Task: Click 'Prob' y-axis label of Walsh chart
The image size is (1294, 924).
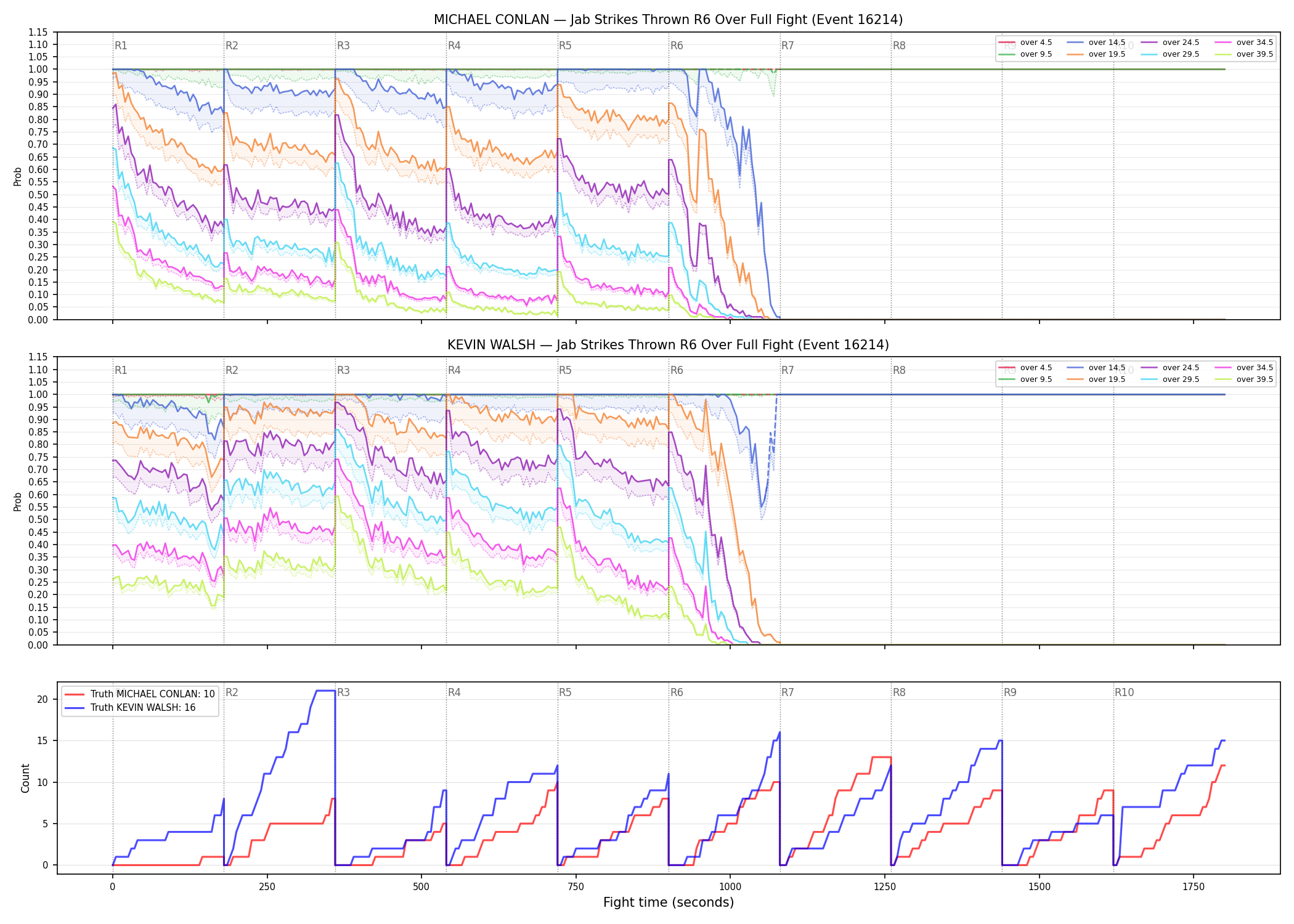Action: 18,501
